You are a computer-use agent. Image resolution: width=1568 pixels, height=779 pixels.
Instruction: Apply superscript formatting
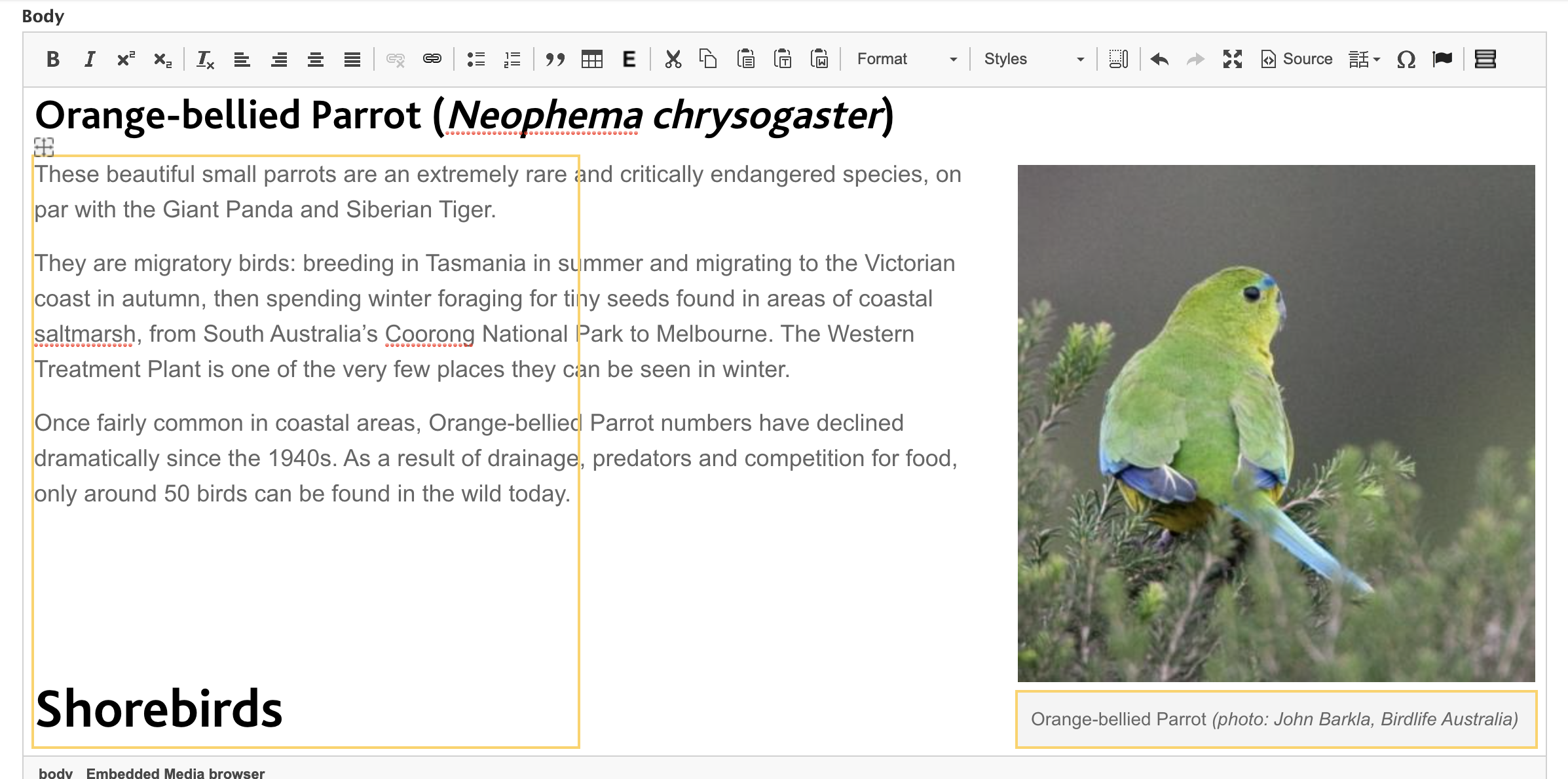pos(126,60)
